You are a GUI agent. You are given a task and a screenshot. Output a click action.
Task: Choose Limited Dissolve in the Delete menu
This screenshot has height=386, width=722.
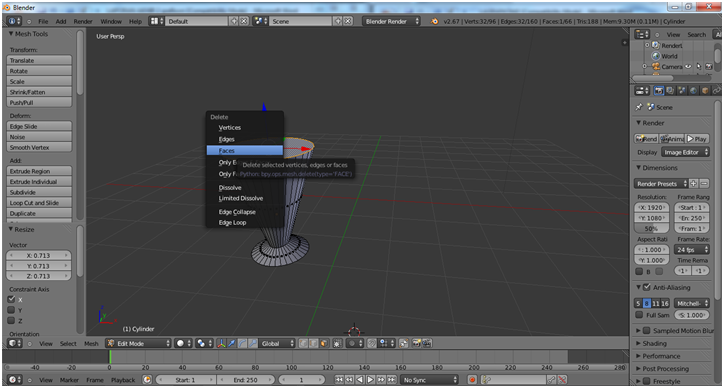click(245, 199)
